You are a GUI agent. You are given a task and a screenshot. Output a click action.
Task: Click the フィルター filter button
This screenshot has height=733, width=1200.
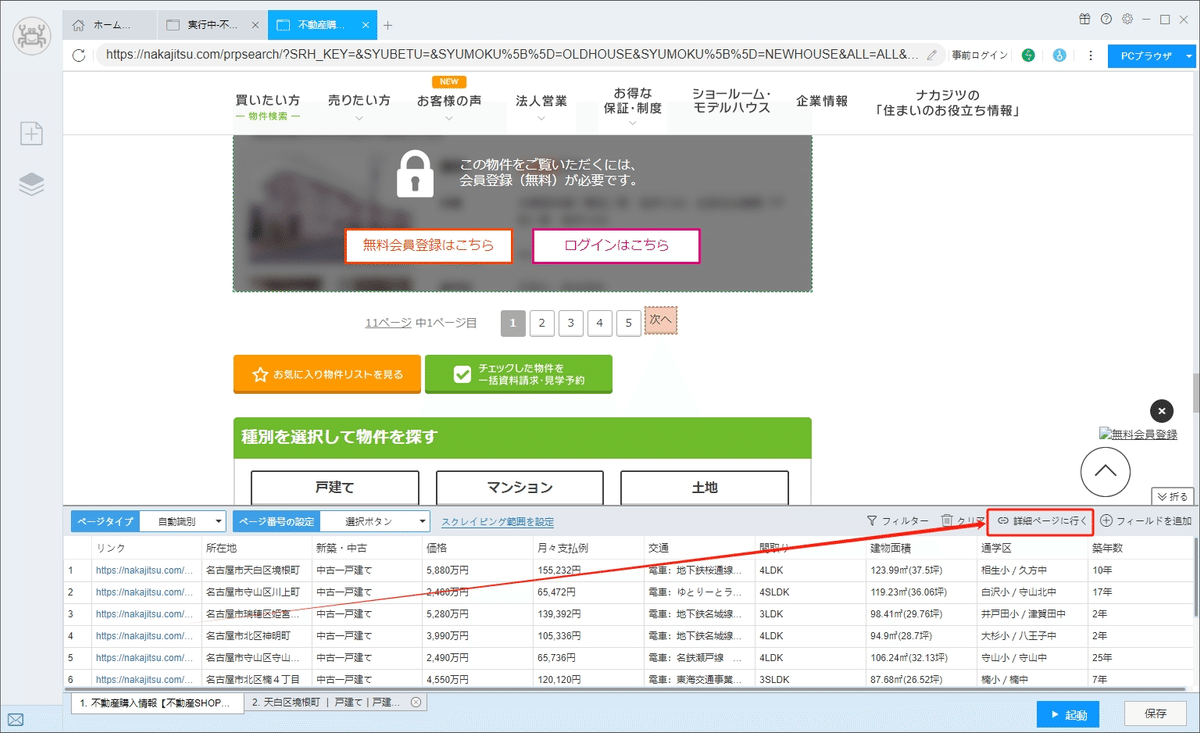click(x=897, y=521)
